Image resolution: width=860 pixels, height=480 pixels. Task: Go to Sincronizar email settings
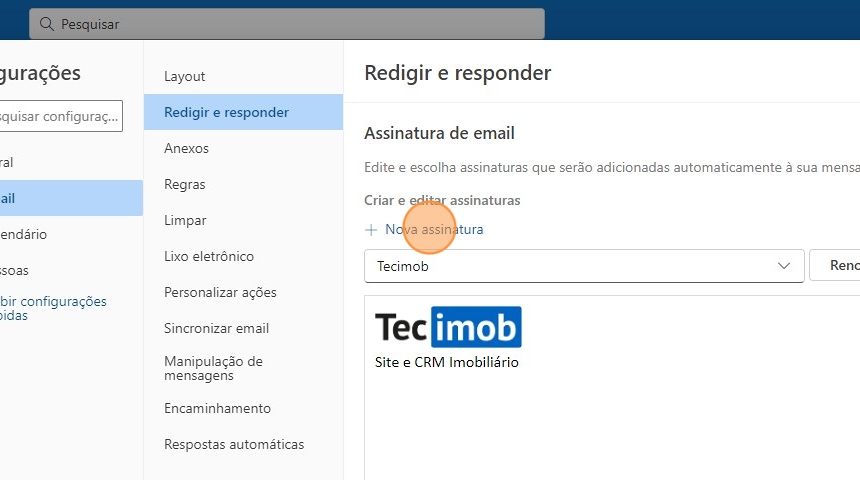216,328
